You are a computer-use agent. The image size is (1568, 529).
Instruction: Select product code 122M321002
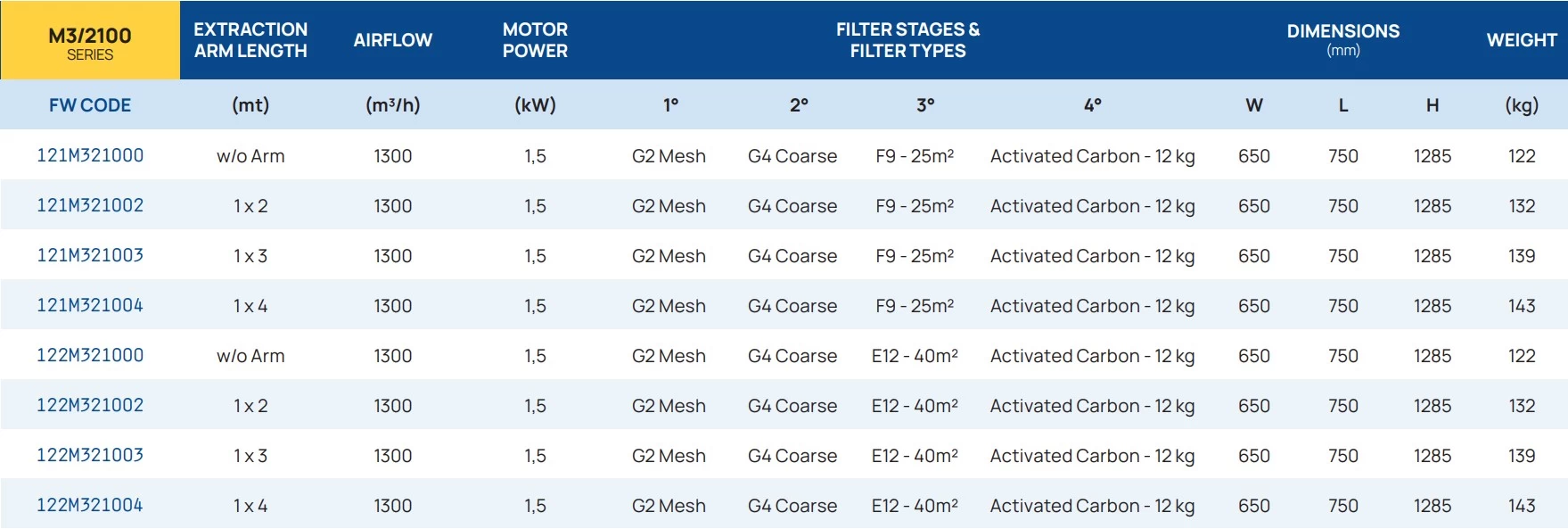[x=90, y=405]
